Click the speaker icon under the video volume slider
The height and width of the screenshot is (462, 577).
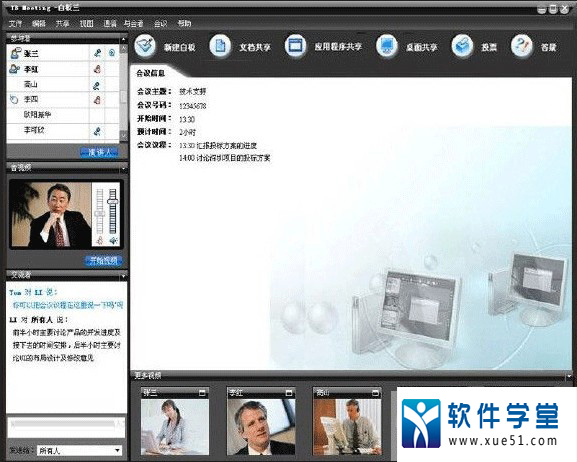pyautogui.click(x=113, y=241)
